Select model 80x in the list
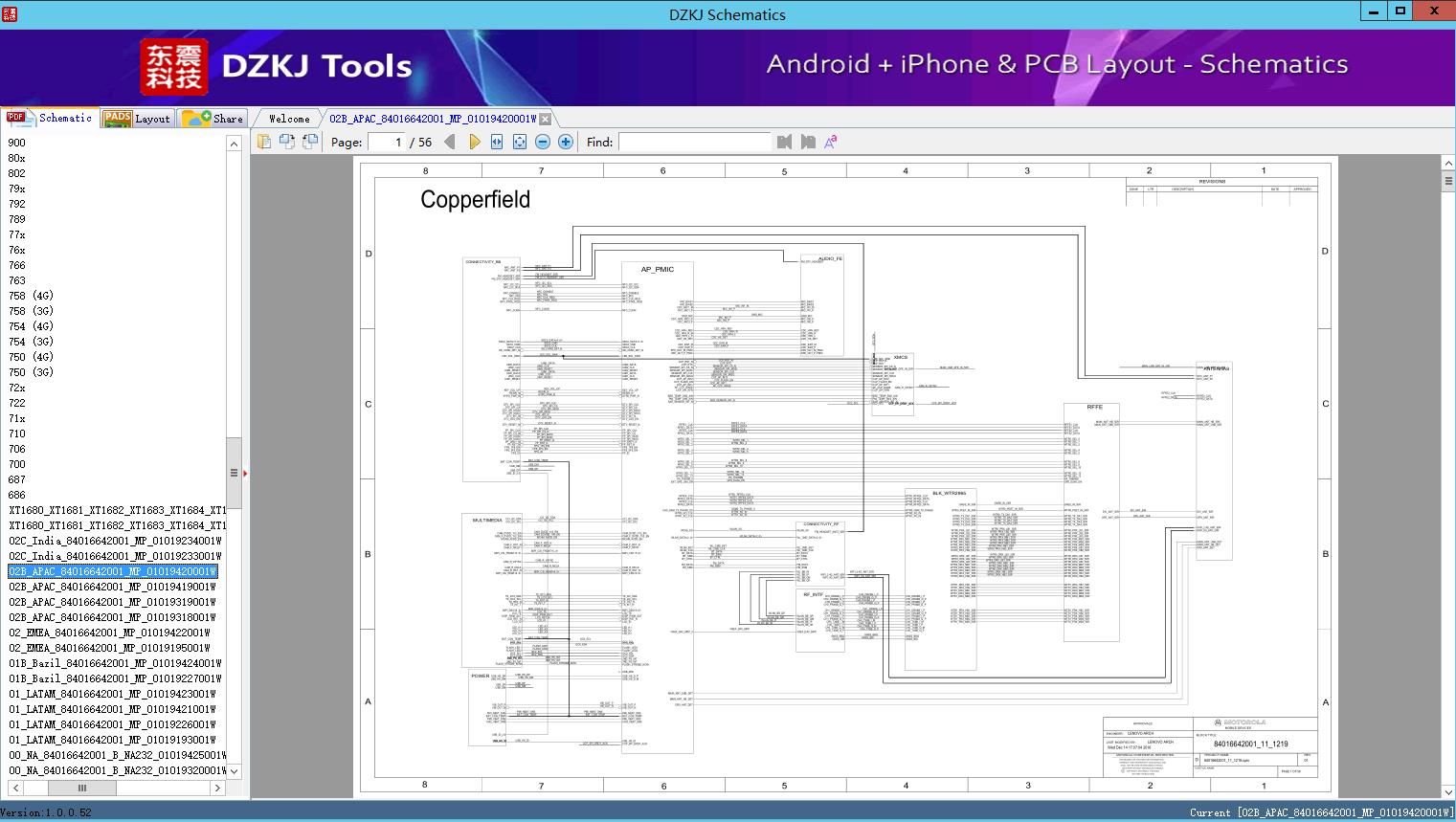 tap(17, 158)
